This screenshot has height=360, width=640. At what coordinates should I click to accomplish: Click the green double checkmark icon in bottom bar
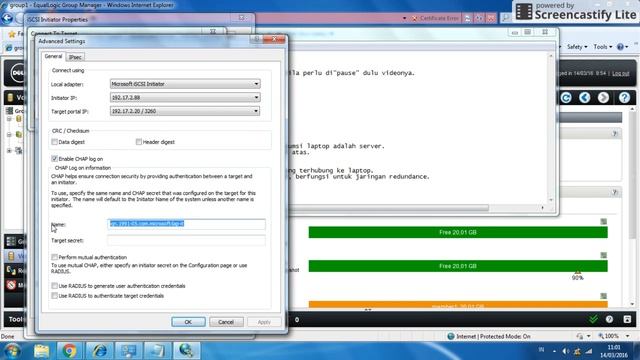pyautogui.click(x=593, y=320)
